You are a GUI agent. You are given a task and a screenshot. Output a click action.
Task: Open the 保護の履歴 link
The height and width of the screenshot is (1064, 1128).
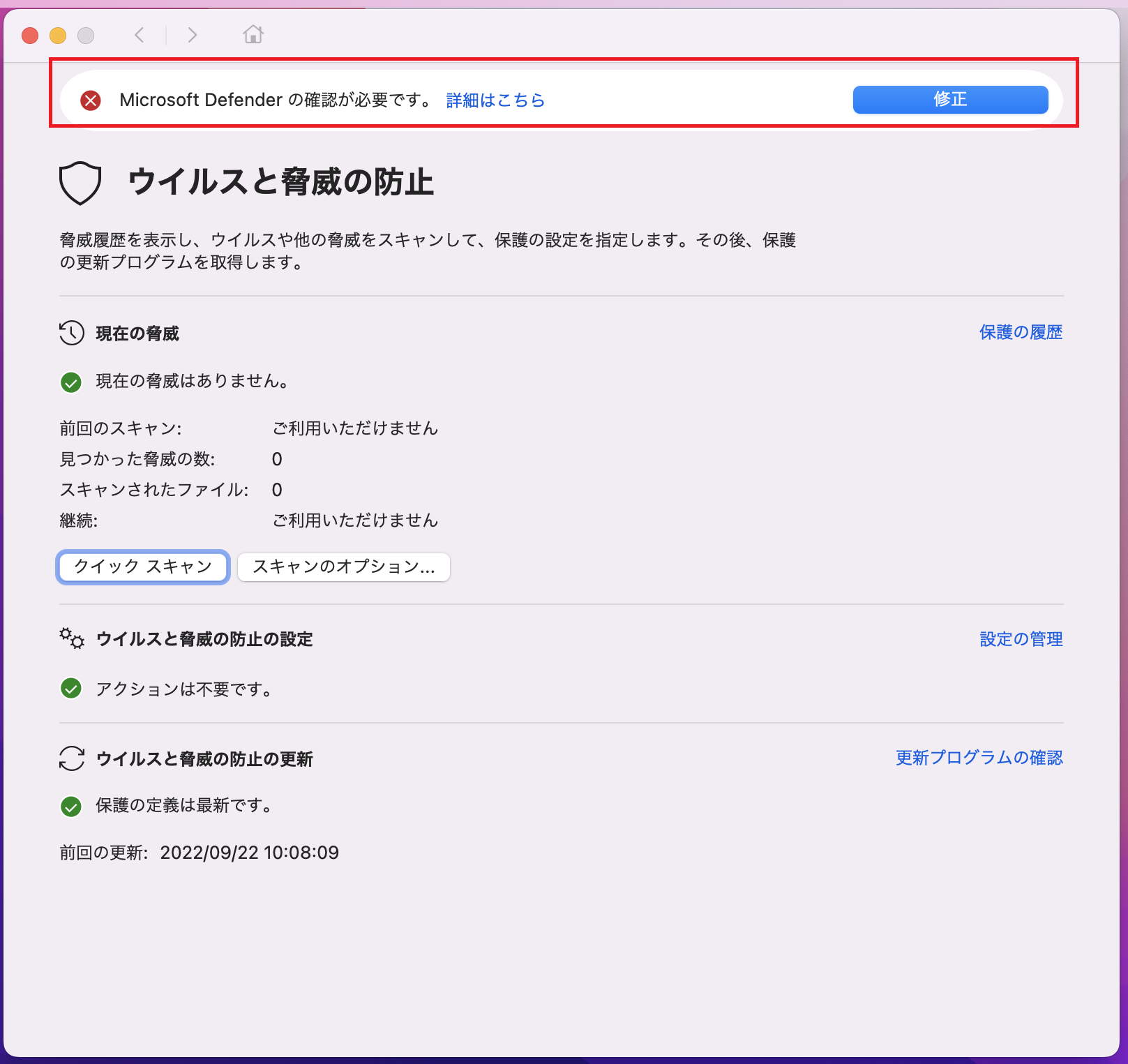point(1021,333)
